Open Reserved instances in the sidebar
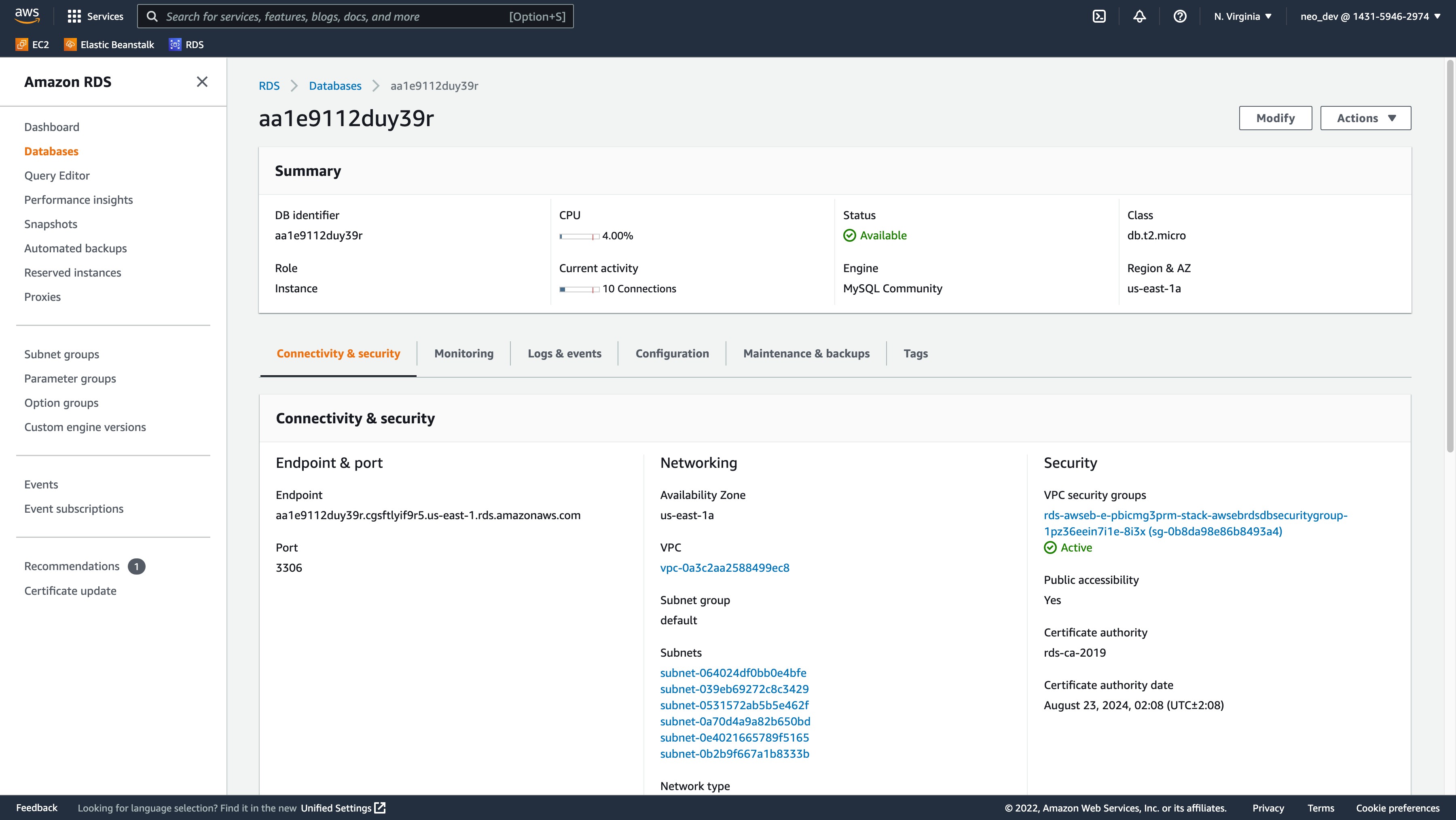The width and height of the screenshot is (1456, 820). [72, 273]
